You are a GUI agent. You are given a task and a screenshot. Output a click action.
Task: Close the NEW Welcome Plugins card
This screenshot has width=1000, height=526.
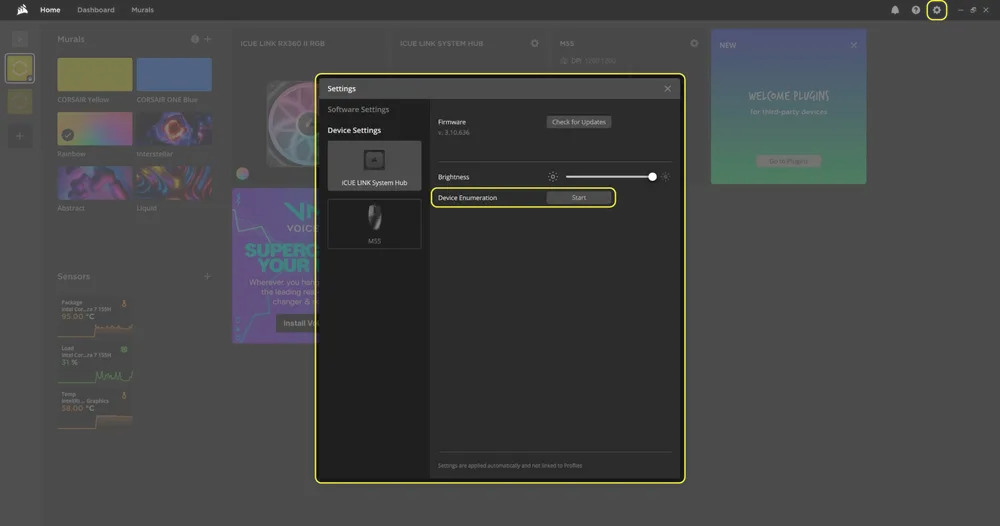coord(853,45)
